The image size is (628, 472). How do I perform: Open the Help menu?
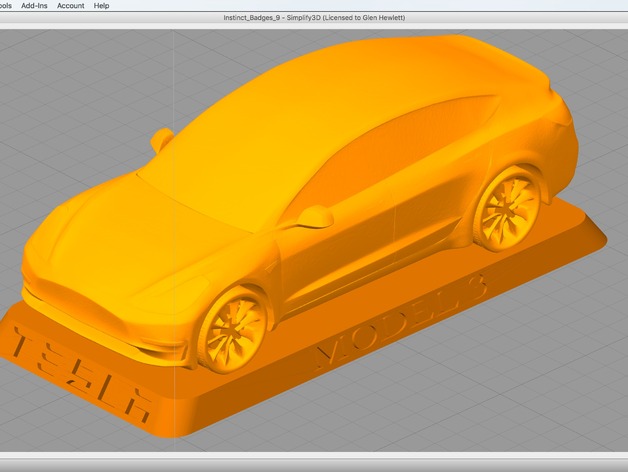point(101,6)
